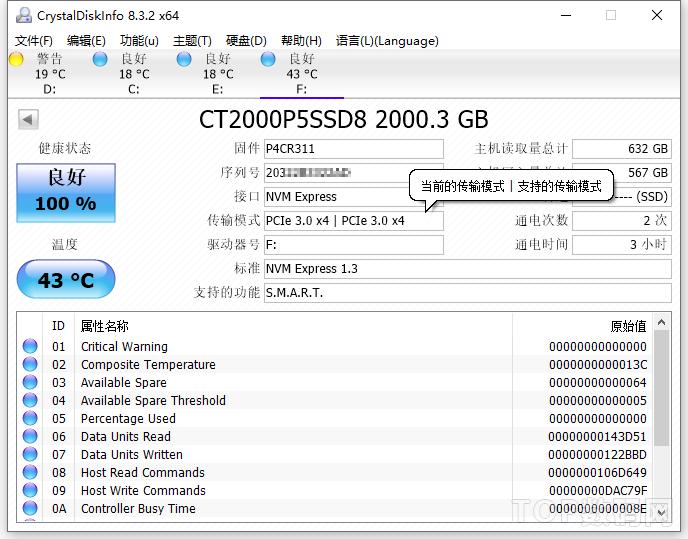The height and width of the screenshot is (539, 688).
Task: Select the Critical Warning attribute row
Action: (x=335, y=346)
